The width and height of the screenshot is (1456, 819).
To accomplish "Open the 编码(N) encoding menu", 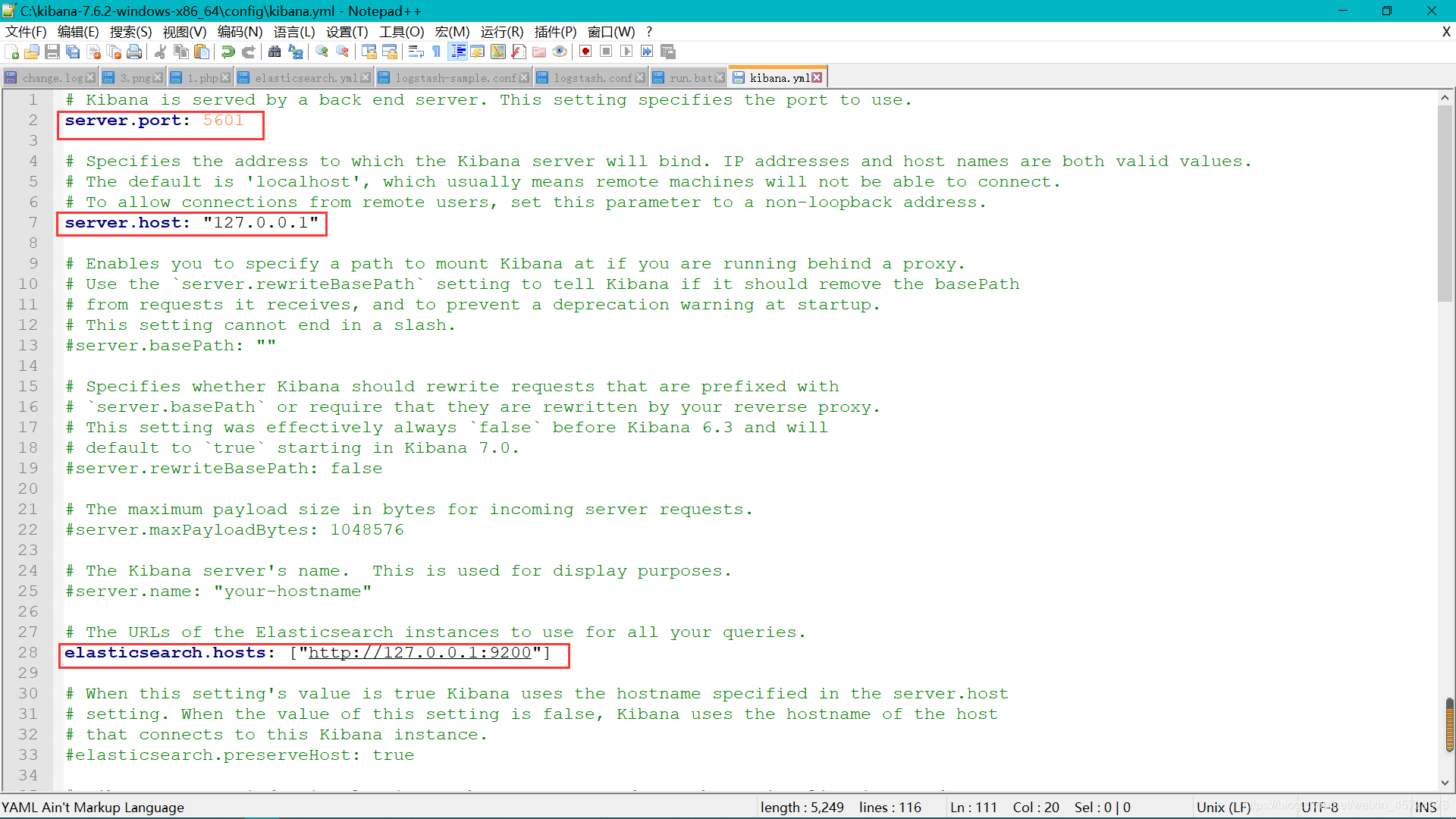I will click(x=240, y=32).
